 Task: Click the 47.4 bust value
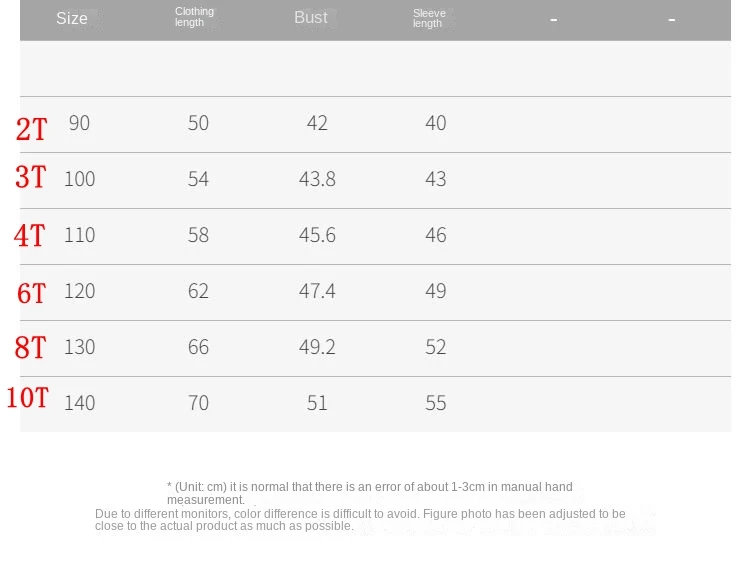coord(317,291)
